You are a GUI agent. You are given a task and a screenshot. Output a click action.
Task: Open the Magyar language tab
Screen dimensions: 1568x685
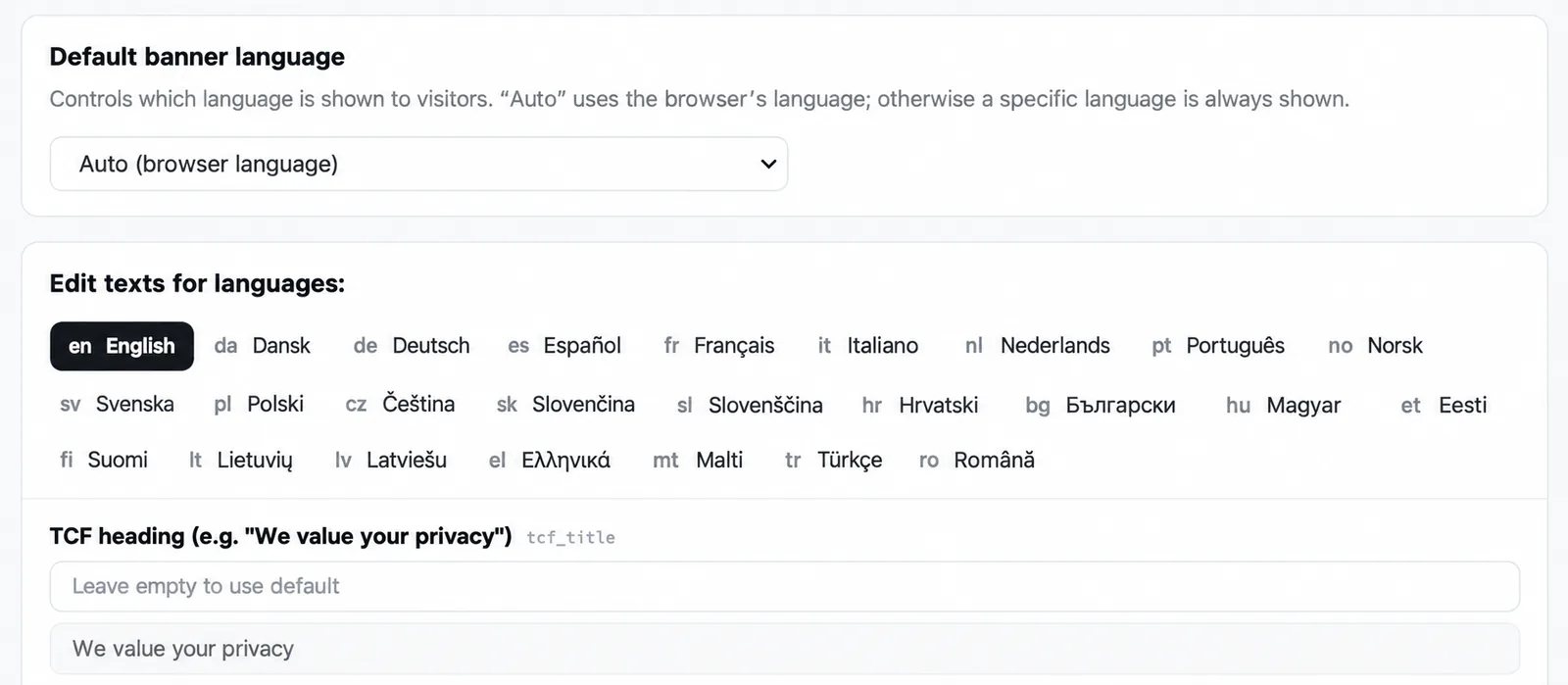point(1283,405)
